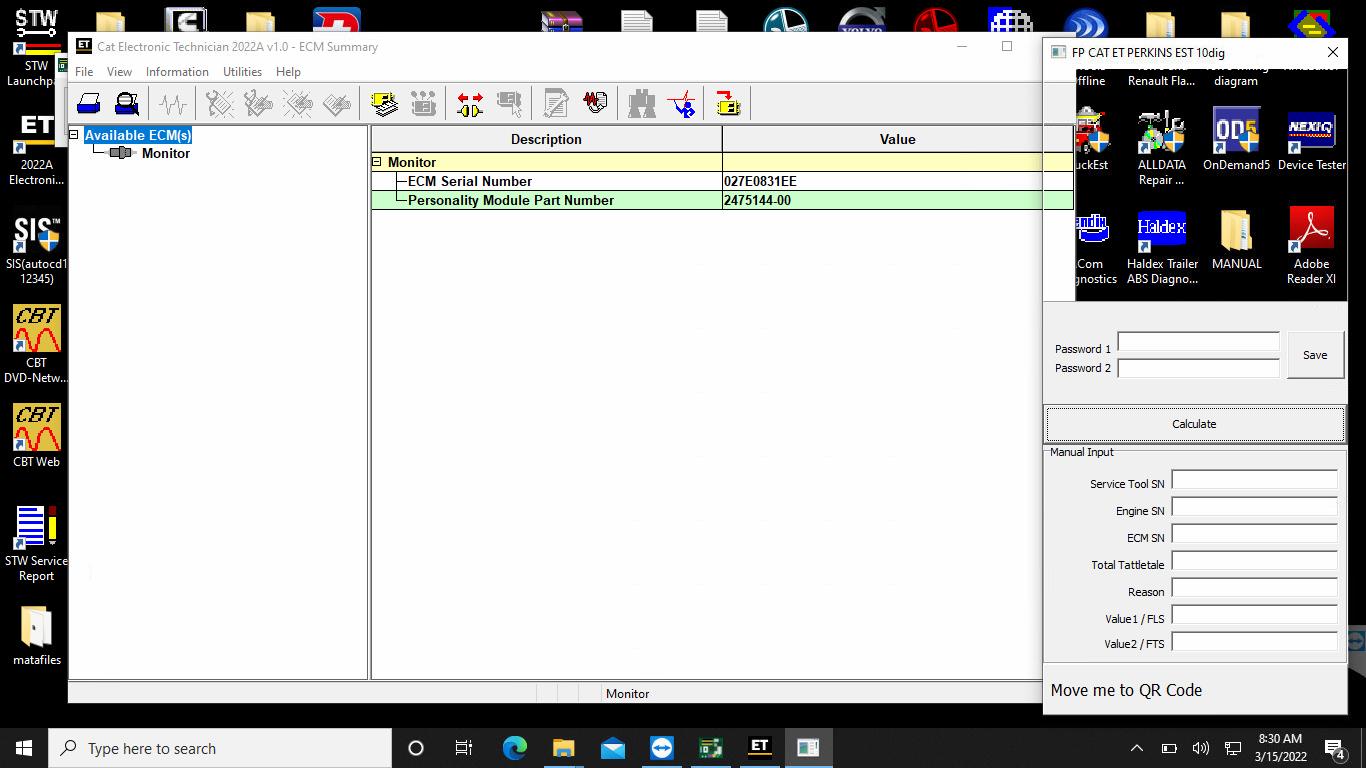Open Active Diagnostic Codes toolbar icon
This screenshot has height=768, width=1366.
tap(220, 103)
